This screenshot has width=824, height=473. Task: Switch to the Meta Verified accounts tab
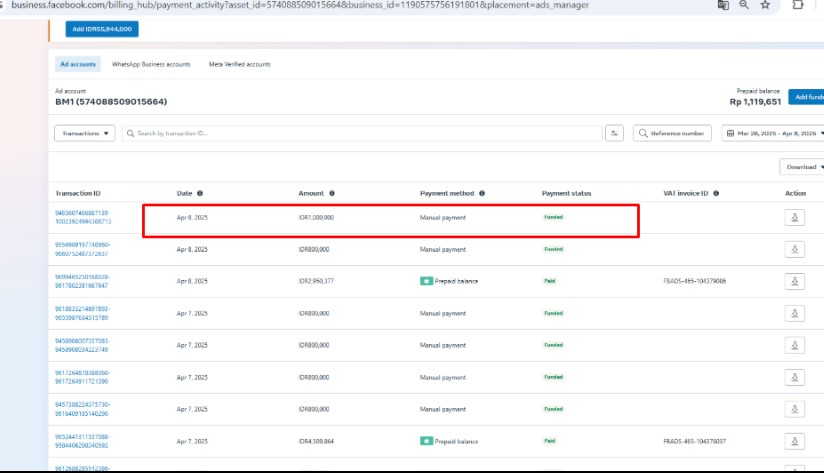point(240,64)
